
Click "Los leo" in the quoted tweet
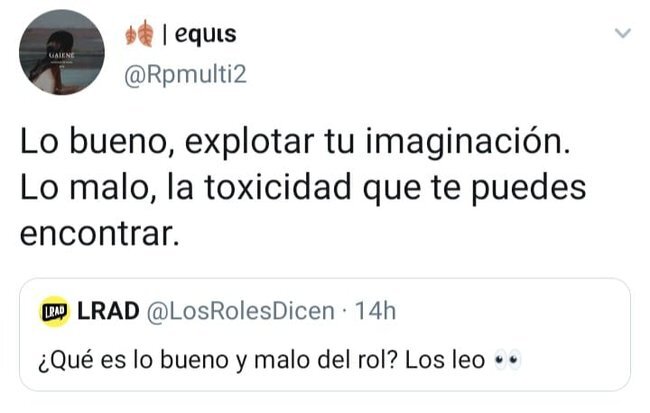445,360
